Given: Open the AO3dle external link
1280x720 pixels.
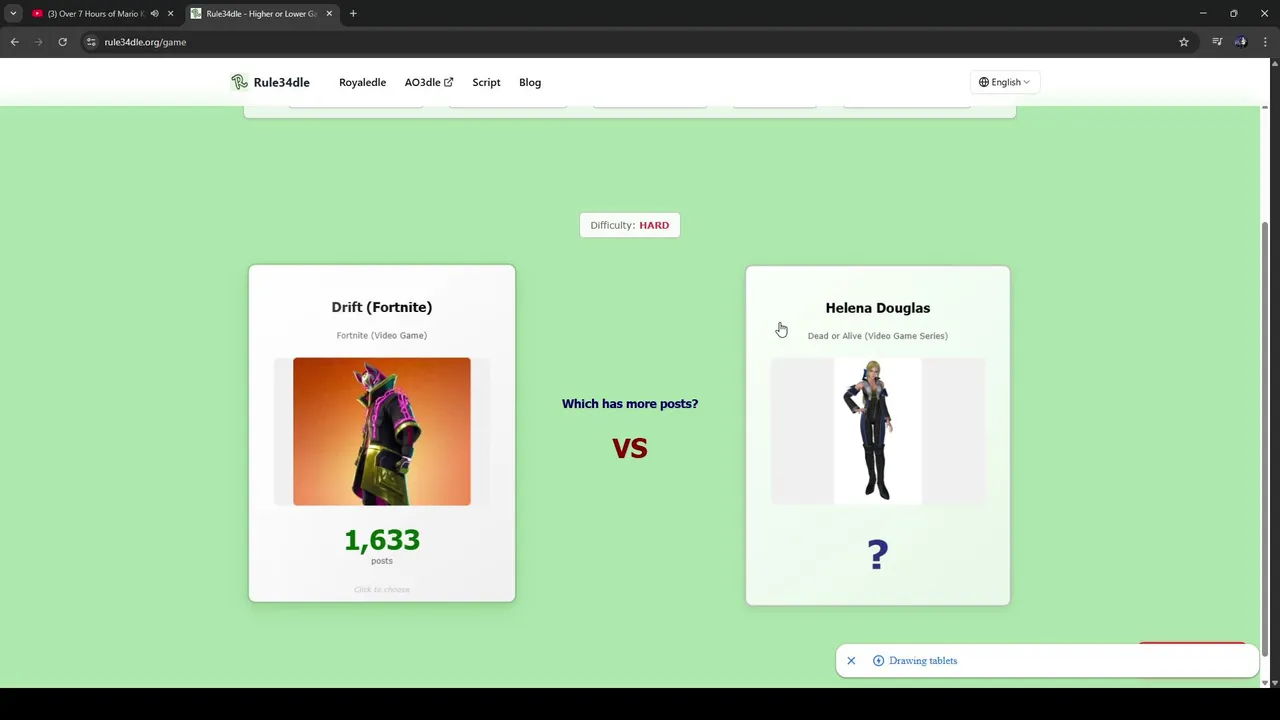Looking at the screenshot, I should (x=428, y=82).
